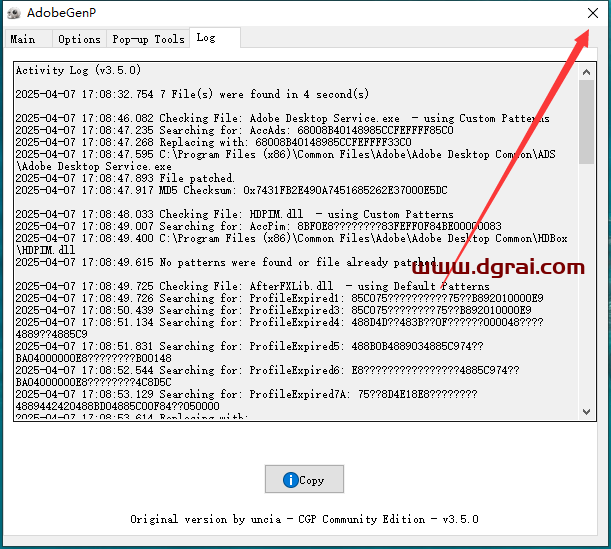Click the 'Searching for: ProfileExpired3' line
The image size is (611, 549).
(x=274, y=310)
